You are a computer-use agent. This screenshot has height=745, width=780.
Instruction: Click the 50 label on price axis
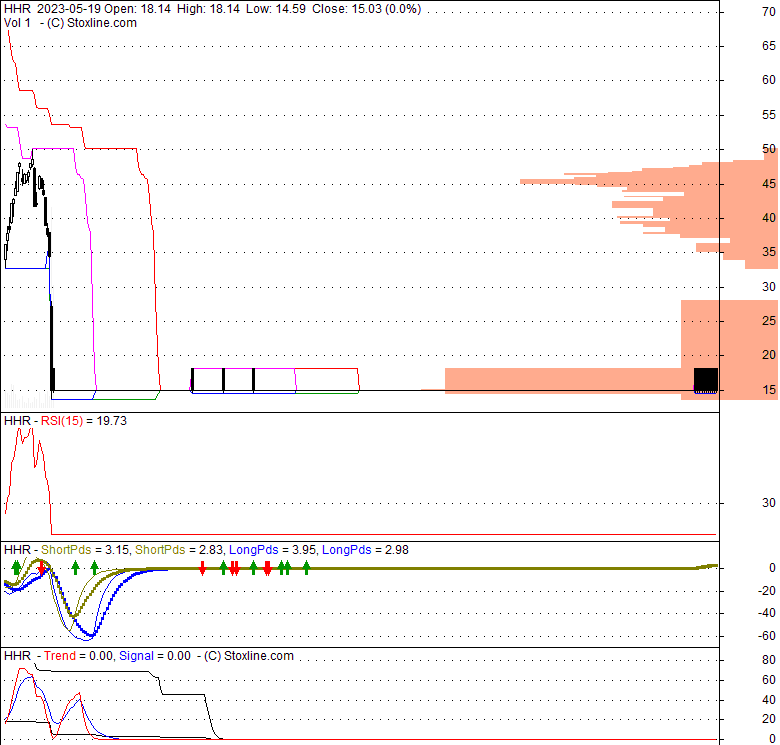coord(769,149)
